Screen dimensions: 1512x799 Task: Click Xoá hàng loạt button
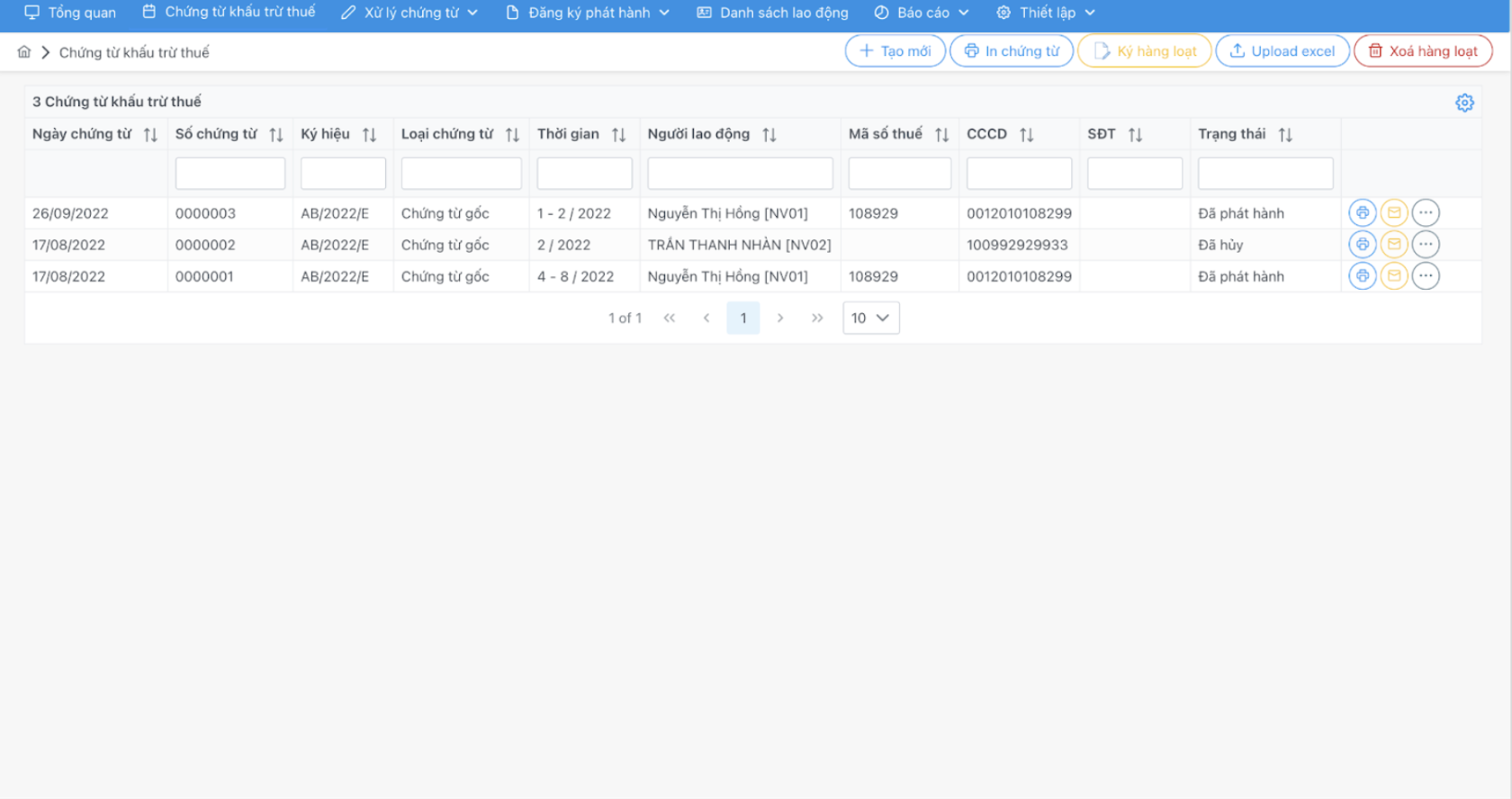point(1422,51)
